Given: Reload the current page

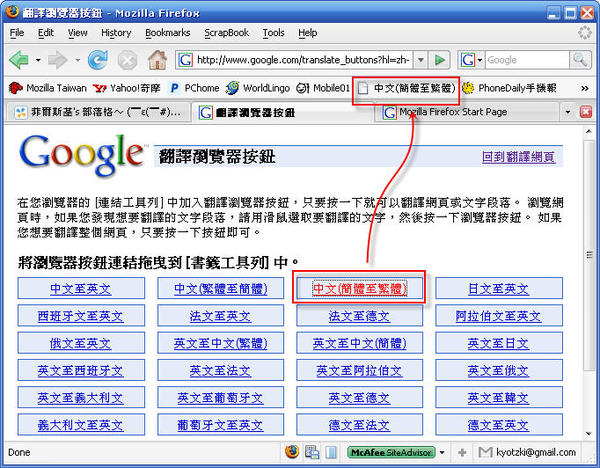Looking at the screenshot, I should (98, 60).
